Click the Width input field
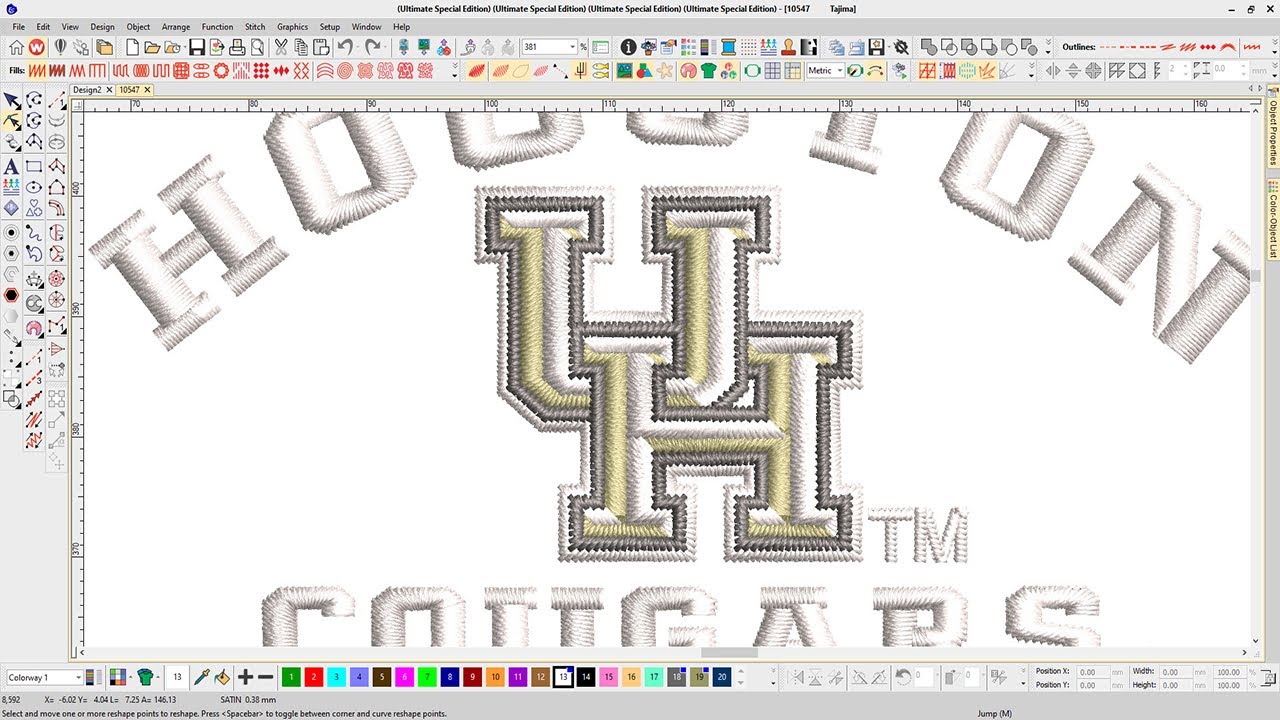The image size is (1280, 720). click(1174, 672)
